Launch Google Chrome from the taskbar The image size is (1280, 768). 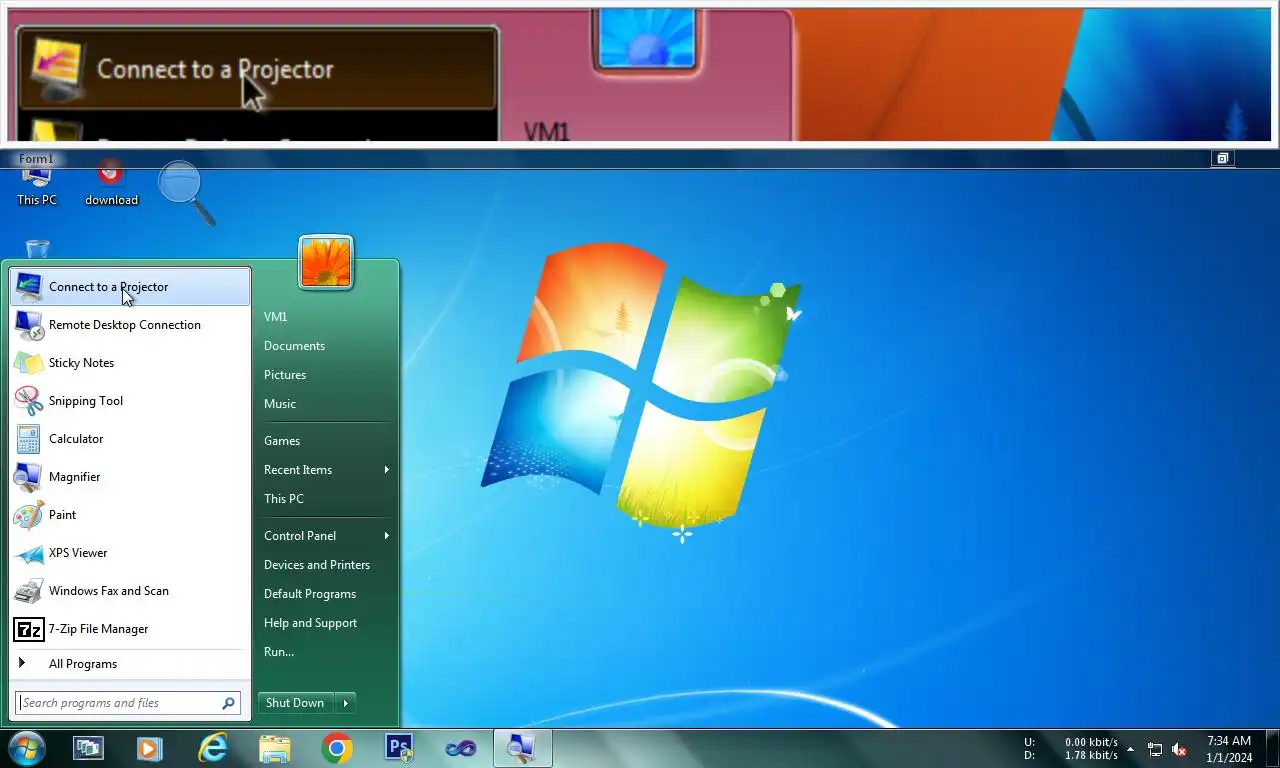(x=337, y=748)
